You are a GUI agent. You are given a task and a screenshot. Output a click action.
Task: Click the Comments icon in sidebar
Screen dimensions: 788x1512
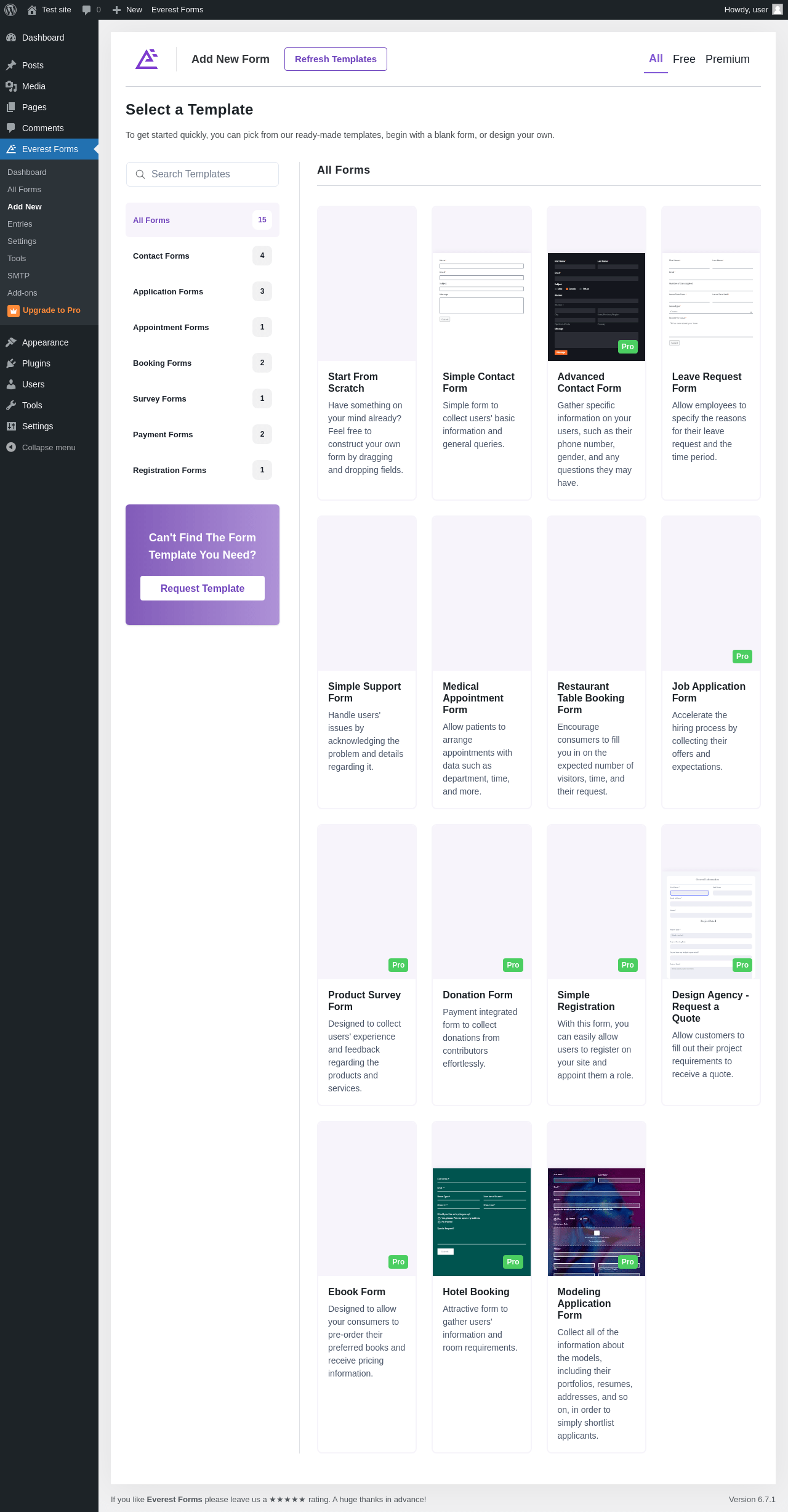click(x=11, y=128)
